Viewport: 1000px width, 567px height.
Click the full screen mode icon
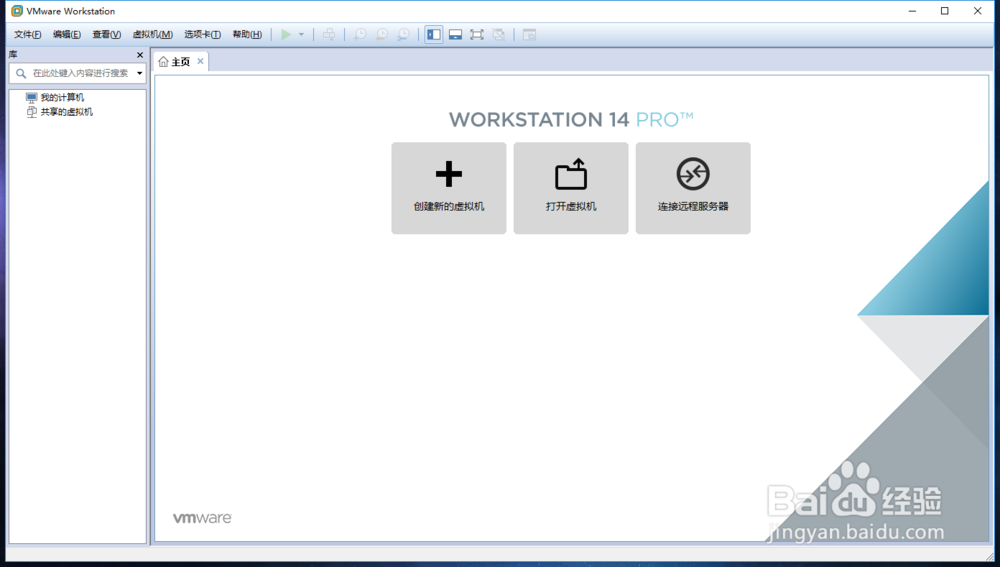(x=477, y=34)
